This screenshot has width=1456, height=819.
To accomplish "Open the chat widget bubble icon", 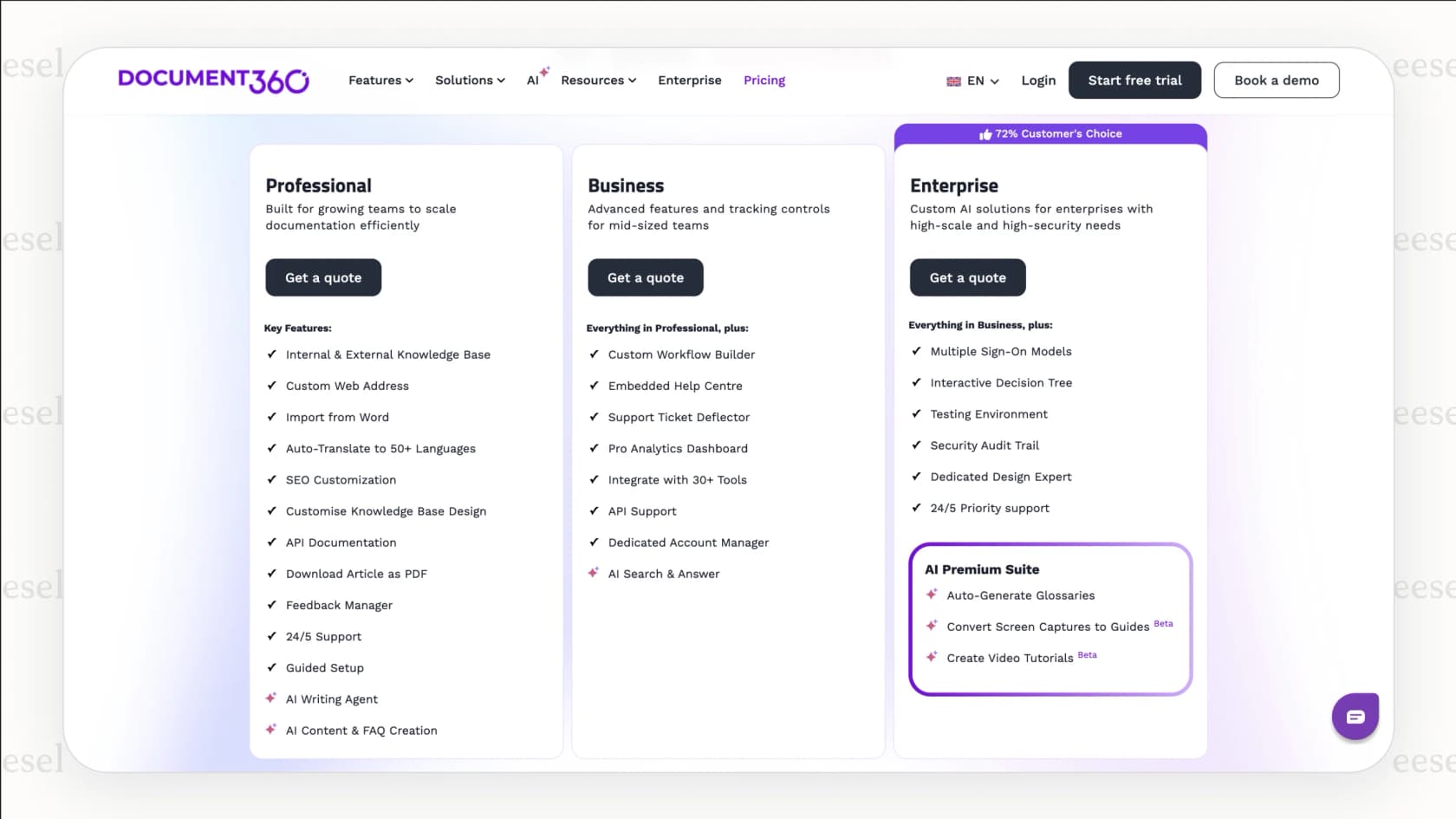I will [1355, 716].
